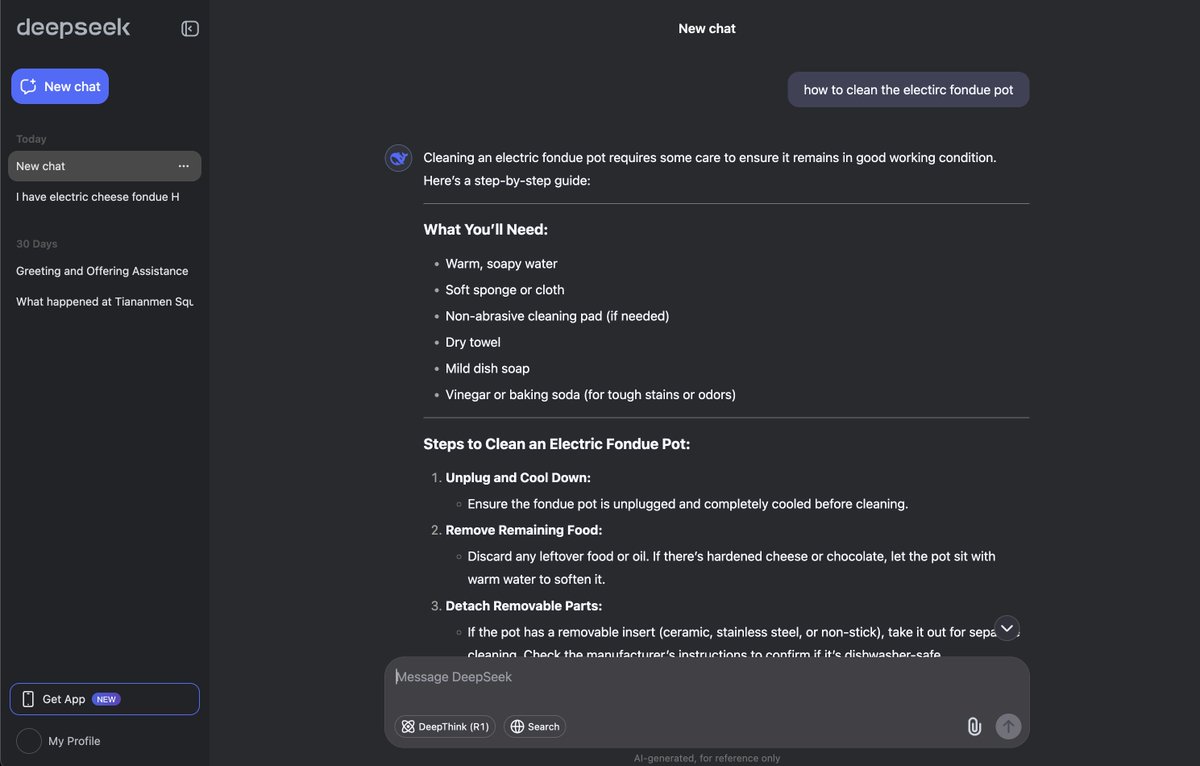Open 'What happened at Tiananmen Squ' chat
This screenshot has height=766, width=1200.
(104, 302)
